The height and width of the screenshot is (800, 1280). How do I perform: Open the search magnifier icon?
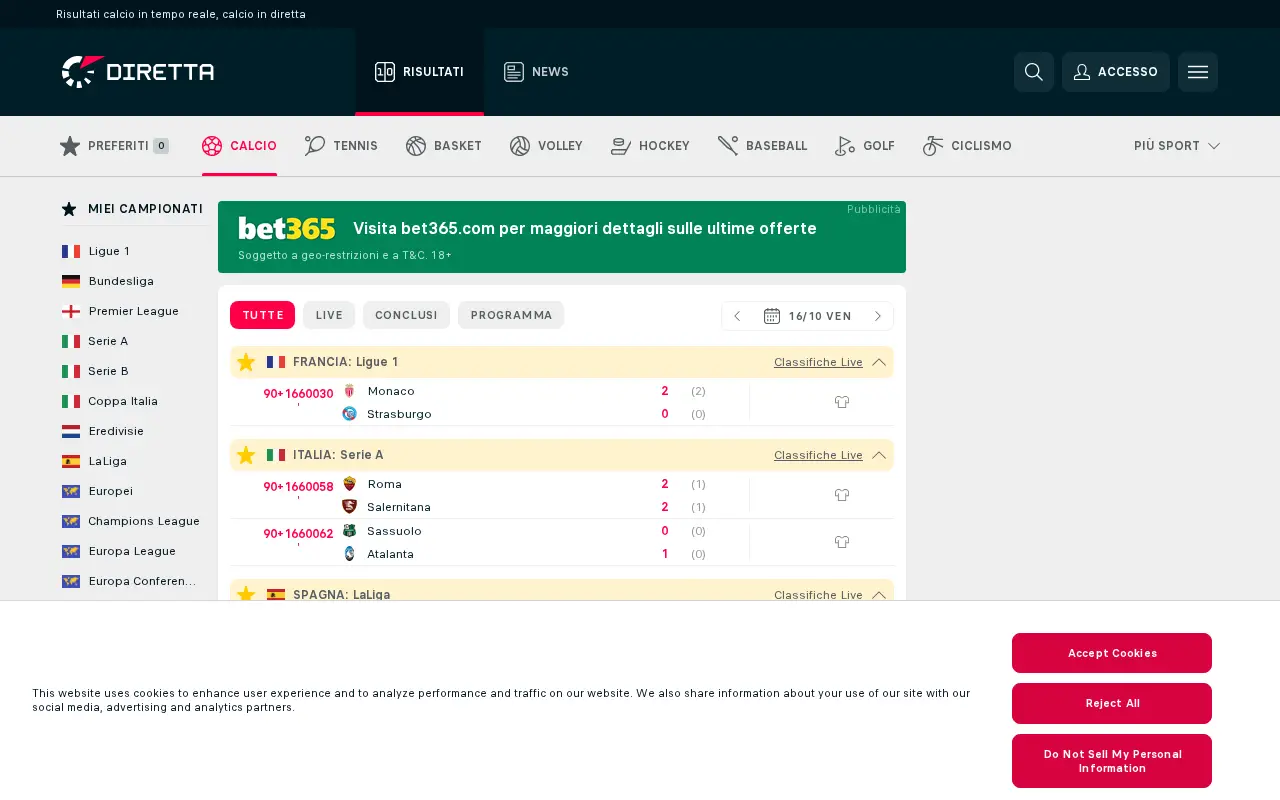(x=1034, y=72)
